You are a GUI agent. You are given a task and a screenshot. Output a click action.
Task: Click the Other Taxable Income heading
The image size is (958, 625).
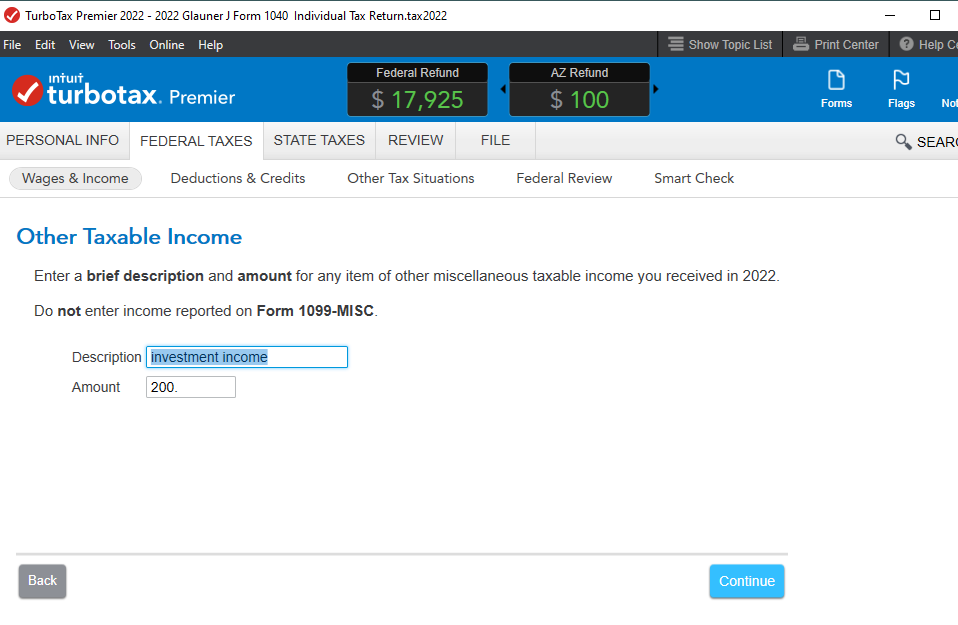point(129,236)
